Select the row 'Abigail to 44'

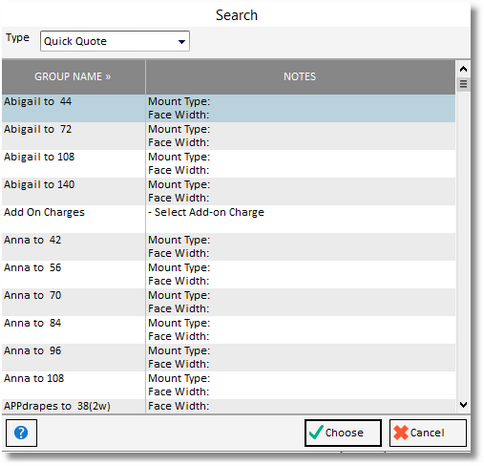point(228,108)
